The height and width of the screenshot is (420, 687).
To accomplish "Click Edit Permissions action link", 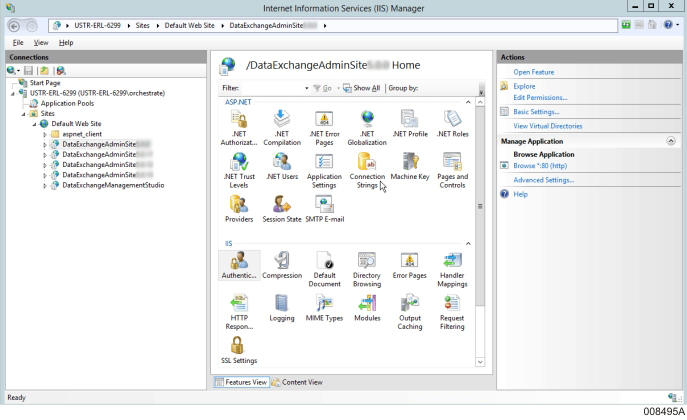I will point(540,98).
